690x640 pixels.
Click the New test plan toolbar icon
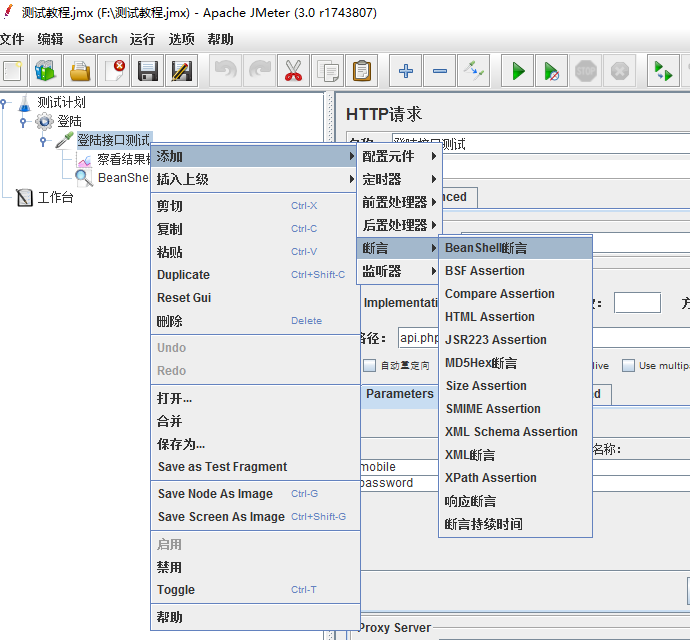tap(12, 70)
